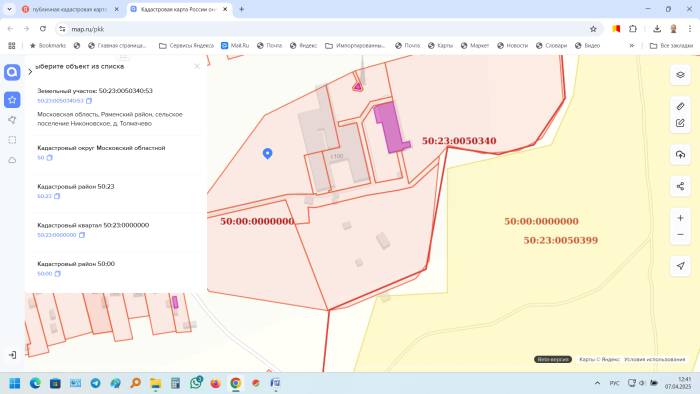The width and height of the screenshot is (700, 394).
Task: Open link 50:23:0050340:53 for the land plot
Action: point(60,101)
